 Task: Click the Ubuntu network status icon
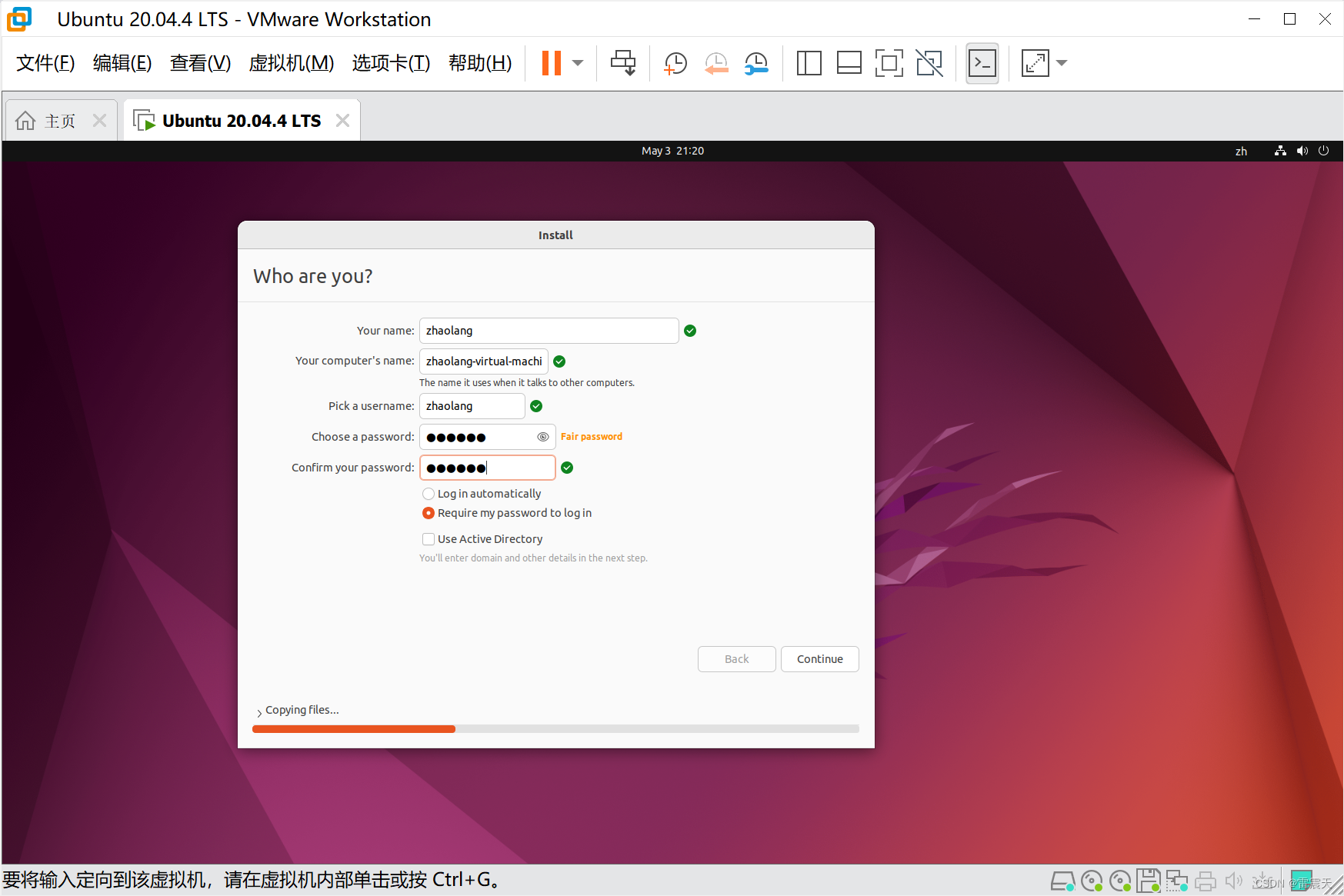tap(1280, 151)
